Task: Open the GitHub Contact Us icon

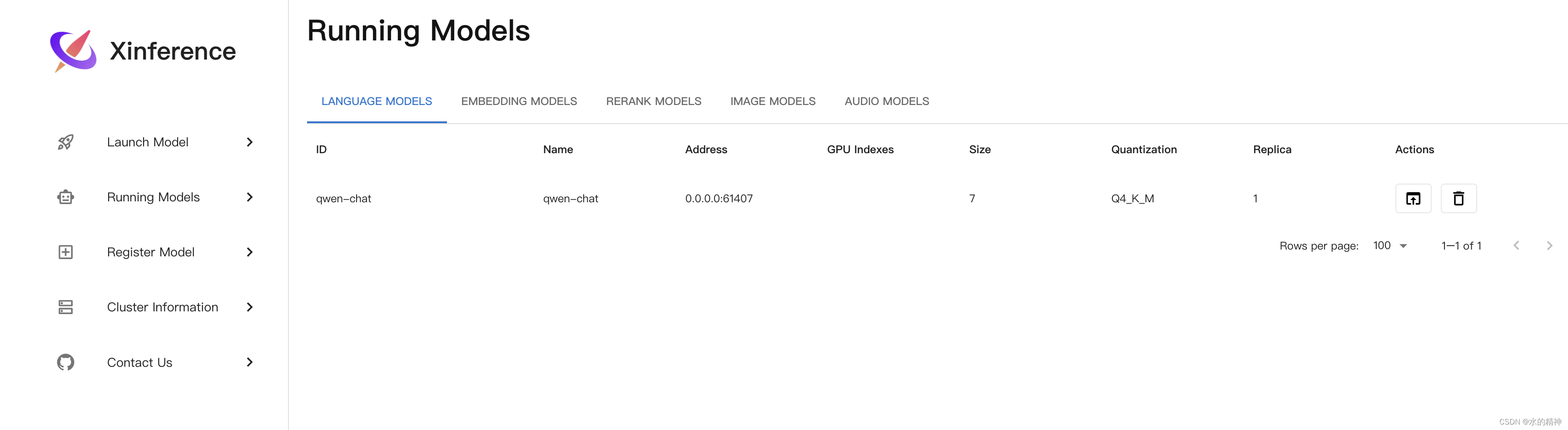Action: click(x=65, y=362)
